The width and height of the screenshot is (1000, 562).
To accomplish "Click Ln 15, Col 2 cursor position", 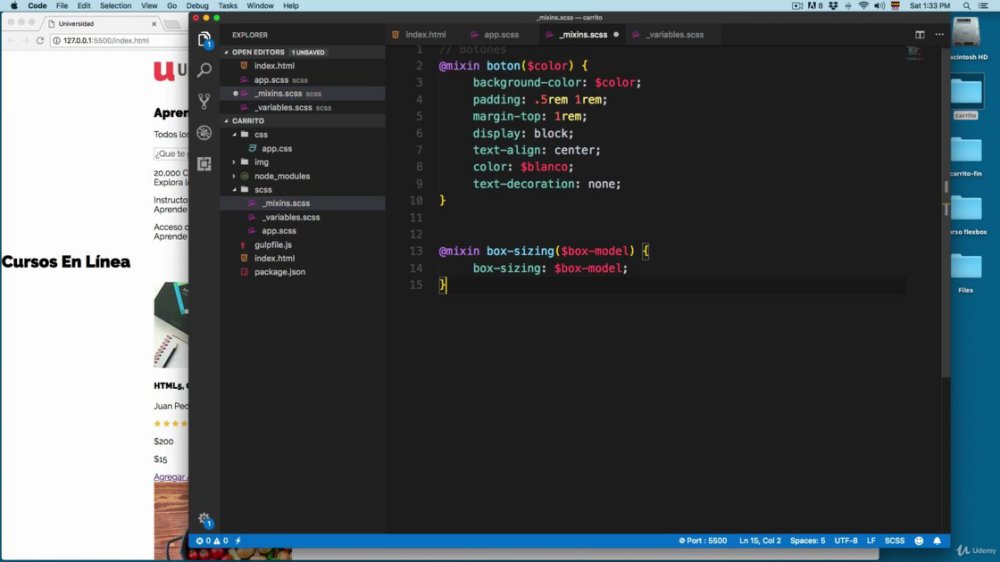I will coord(760,541).
